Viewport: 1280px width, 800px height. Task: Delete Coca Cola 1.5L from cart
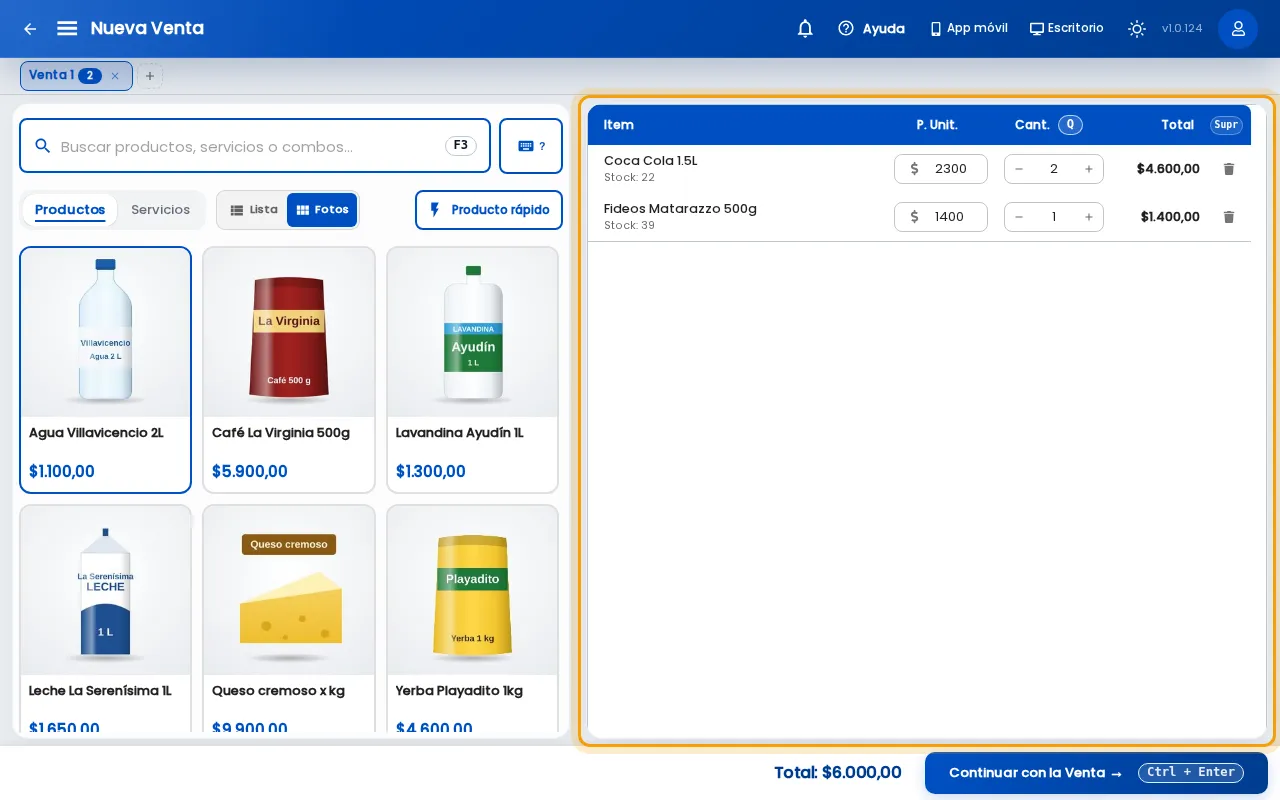(x=1229, y=169)
